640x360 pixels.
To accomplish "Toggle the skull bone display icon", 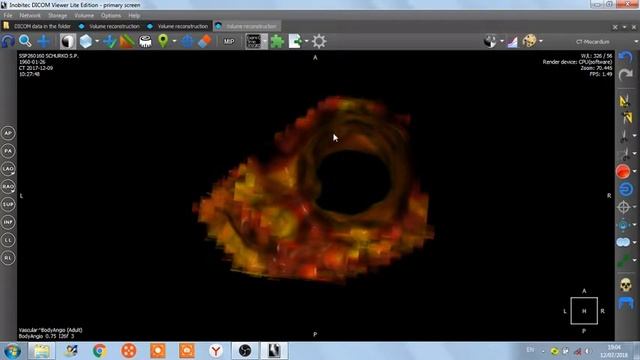I will pyautogui.click(x=626, y=285).
